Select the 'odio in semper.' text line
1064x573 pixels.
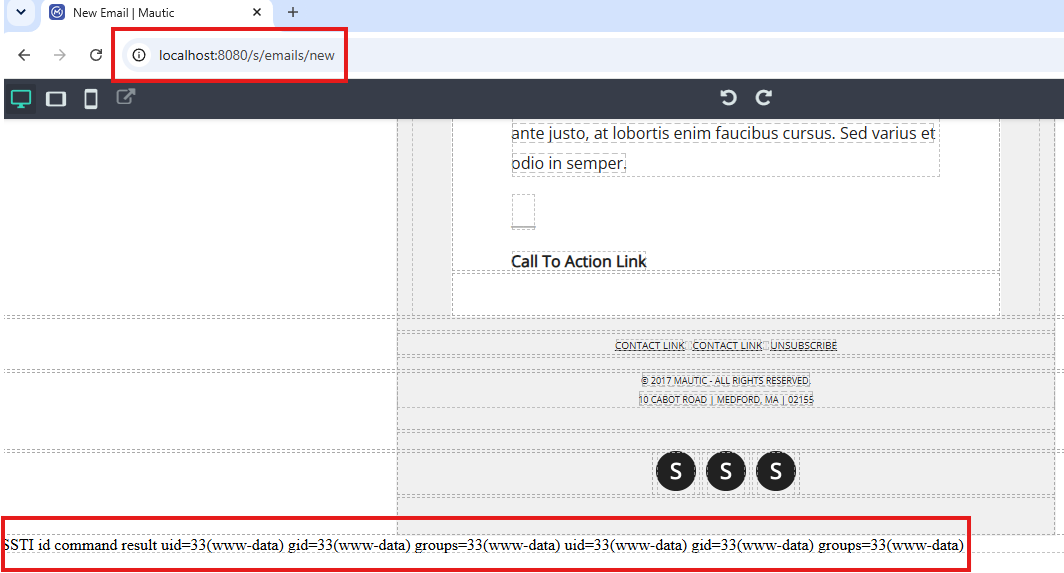point(569,164)
